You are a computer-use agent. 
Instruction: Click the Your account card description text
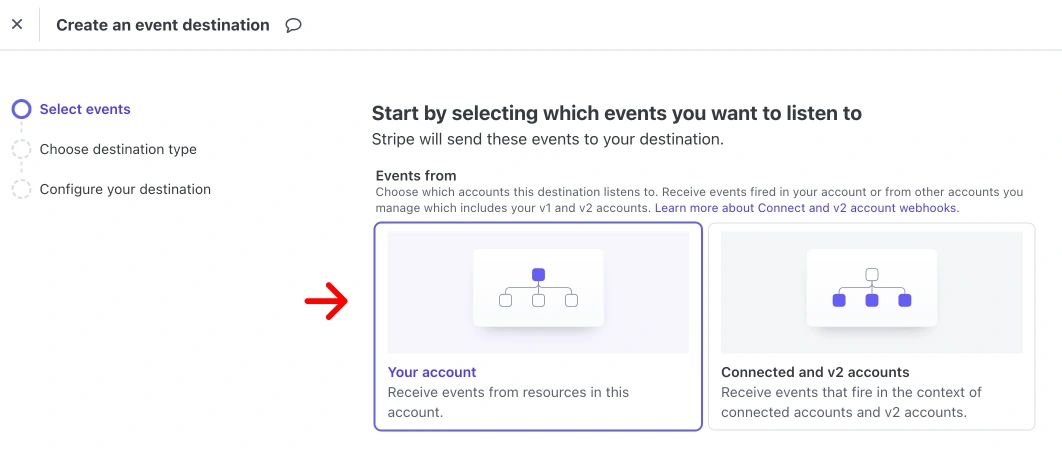tap(508, 402)
